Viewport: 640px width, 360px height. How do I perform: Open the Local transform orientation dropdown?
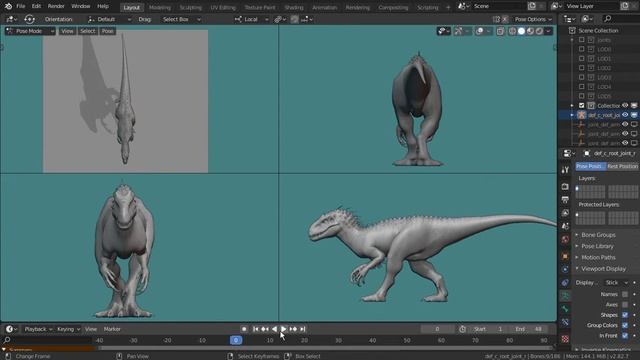pos(251,19)
